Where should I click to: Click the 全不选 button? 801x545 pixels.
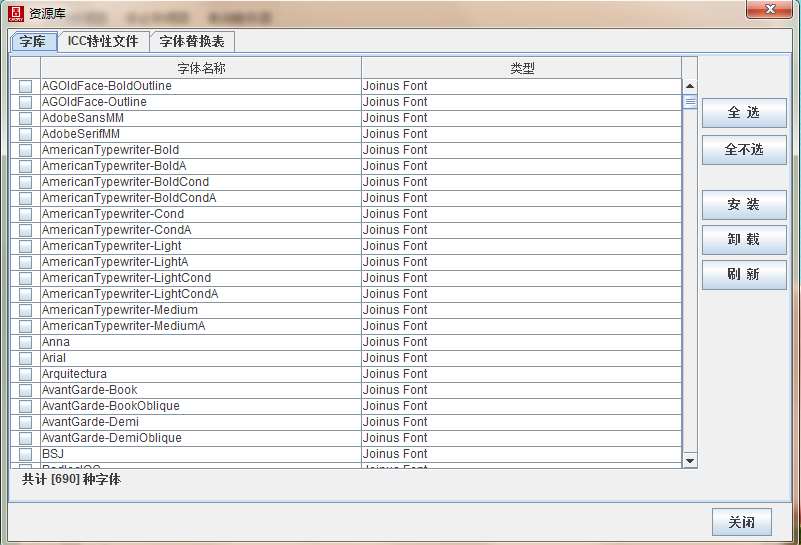pyautogui.click(x=744, y=150)
